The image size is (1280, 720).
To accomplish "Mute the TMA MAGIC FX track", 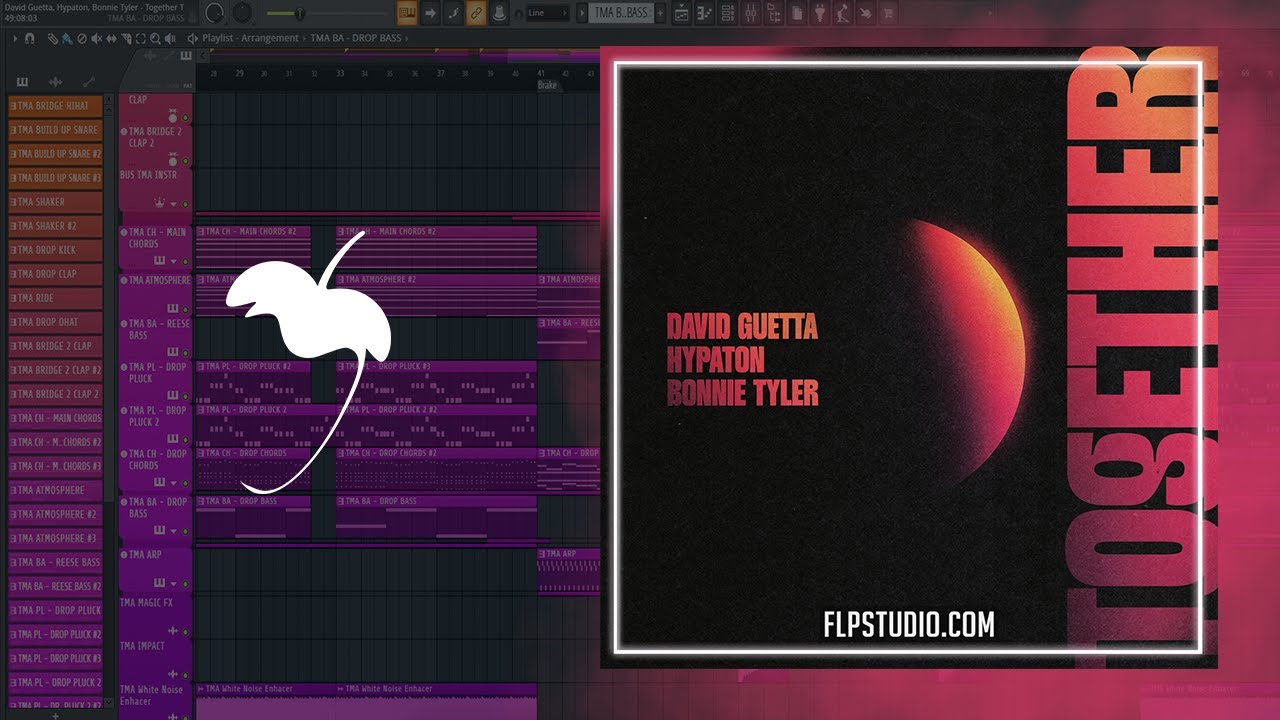I will tap(185, 632).
